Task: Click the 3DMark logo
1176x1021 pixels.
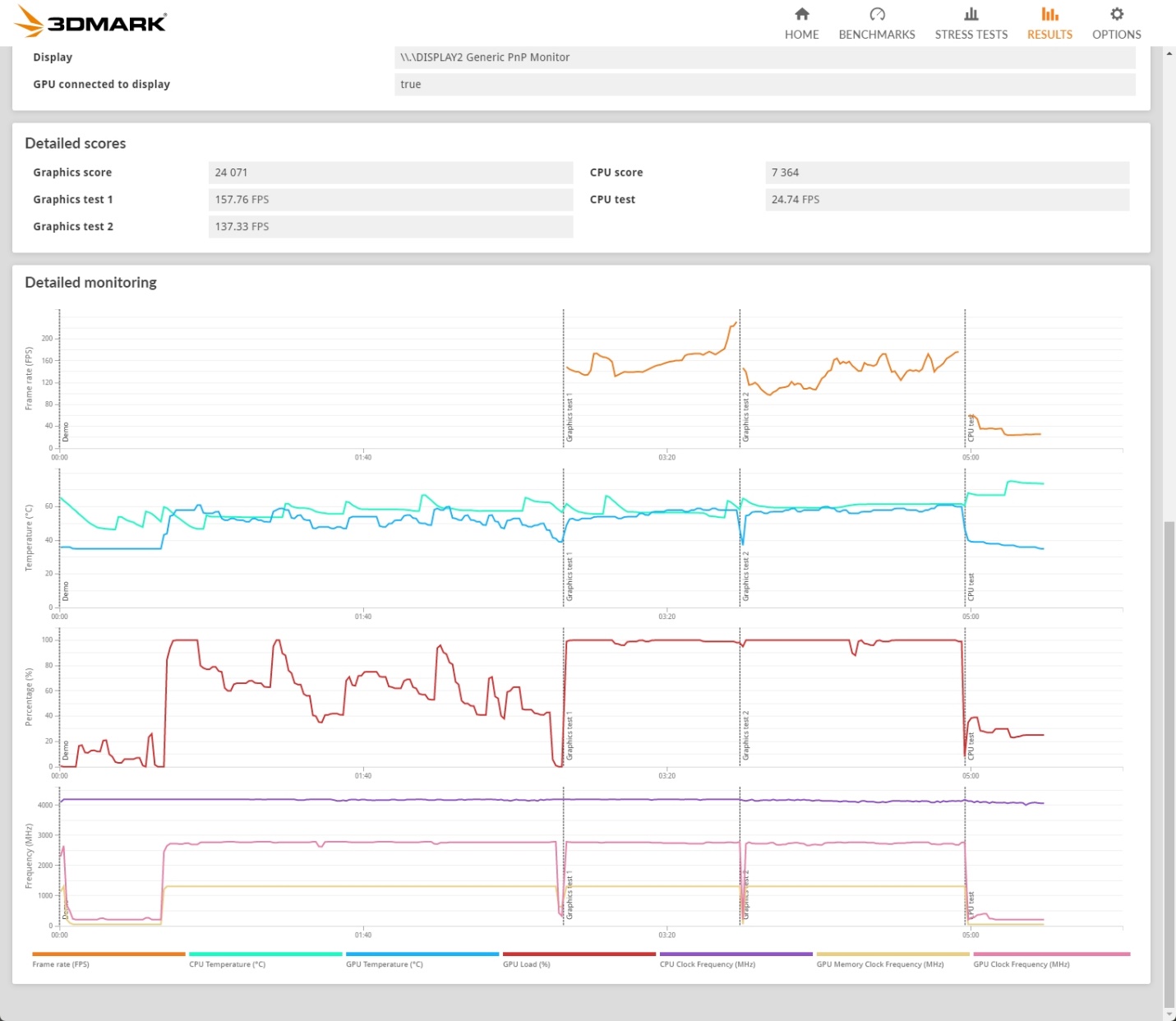Action: point(91,21)
